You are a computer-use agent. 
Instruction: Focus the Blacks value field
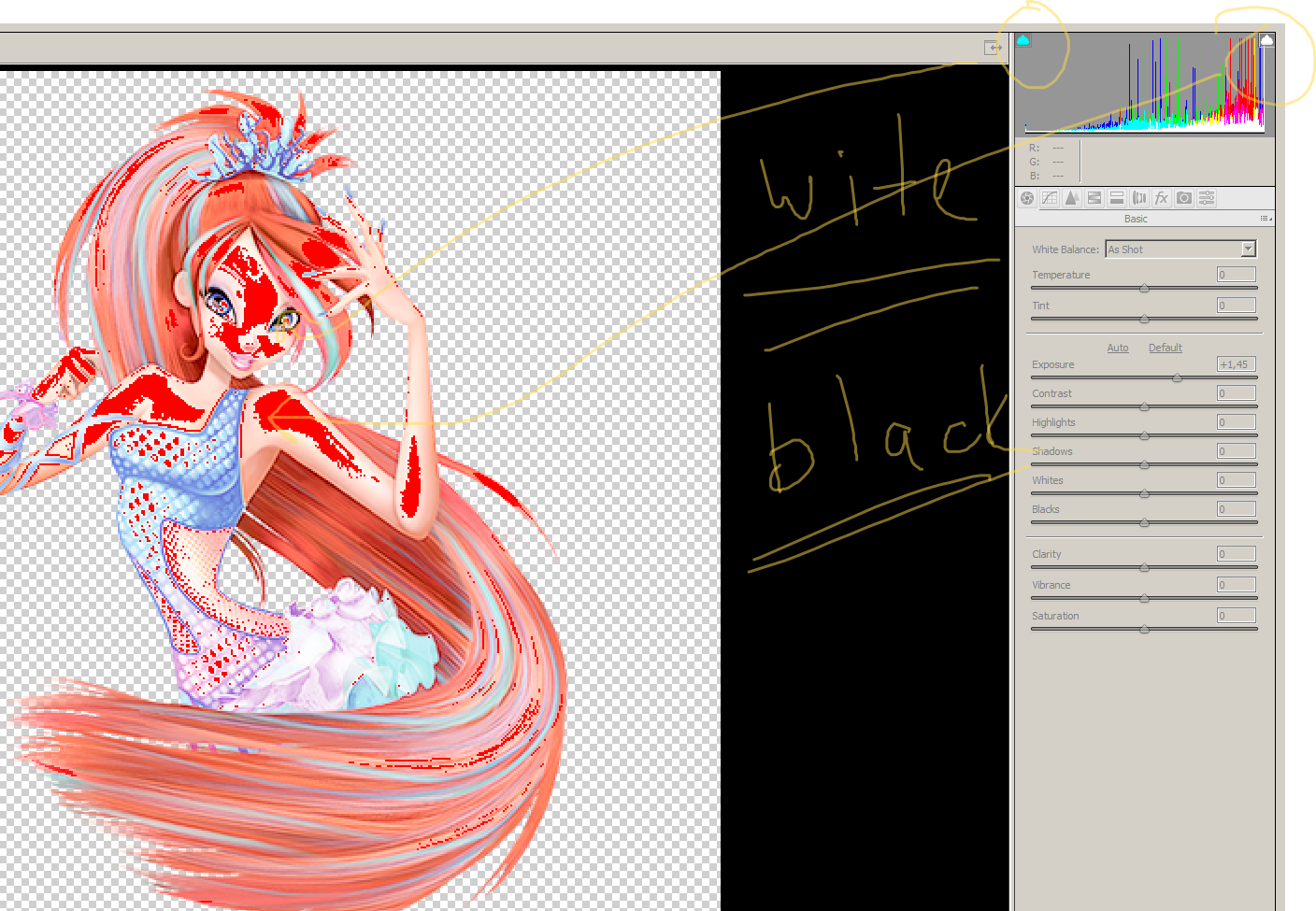1237,509
